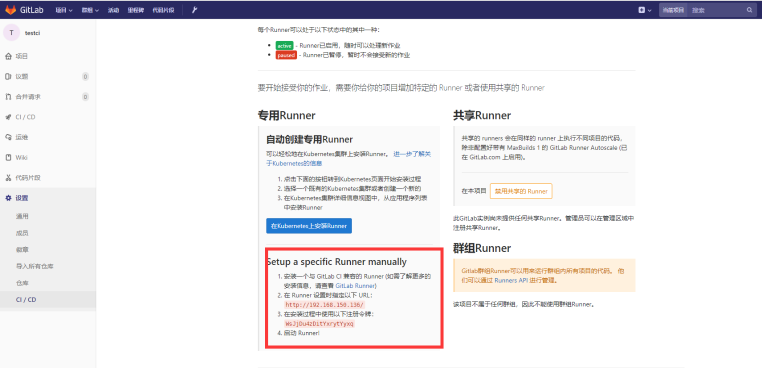Click the heading Setup a specific Runner manually
Viewport: 762px width, 368px height.
pos(336,262)
